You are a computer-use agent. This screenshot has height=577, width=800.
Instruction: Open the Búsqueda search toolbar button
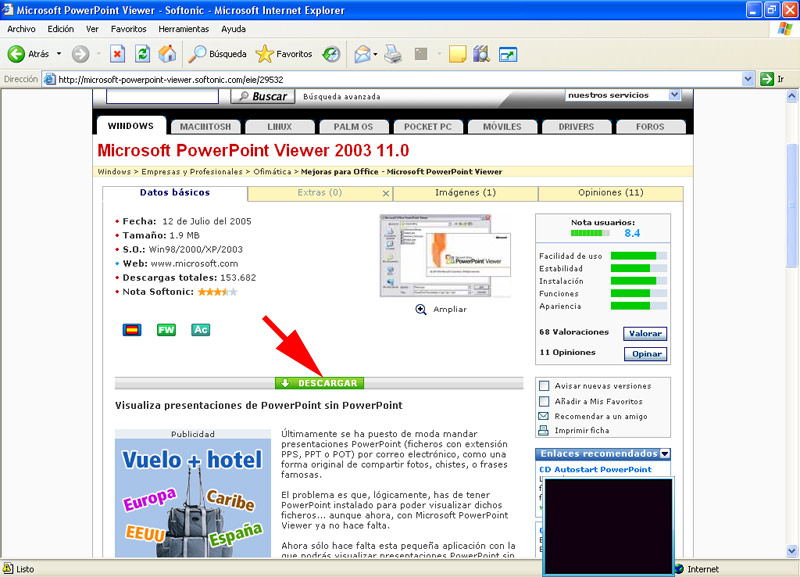click(217, 54)
